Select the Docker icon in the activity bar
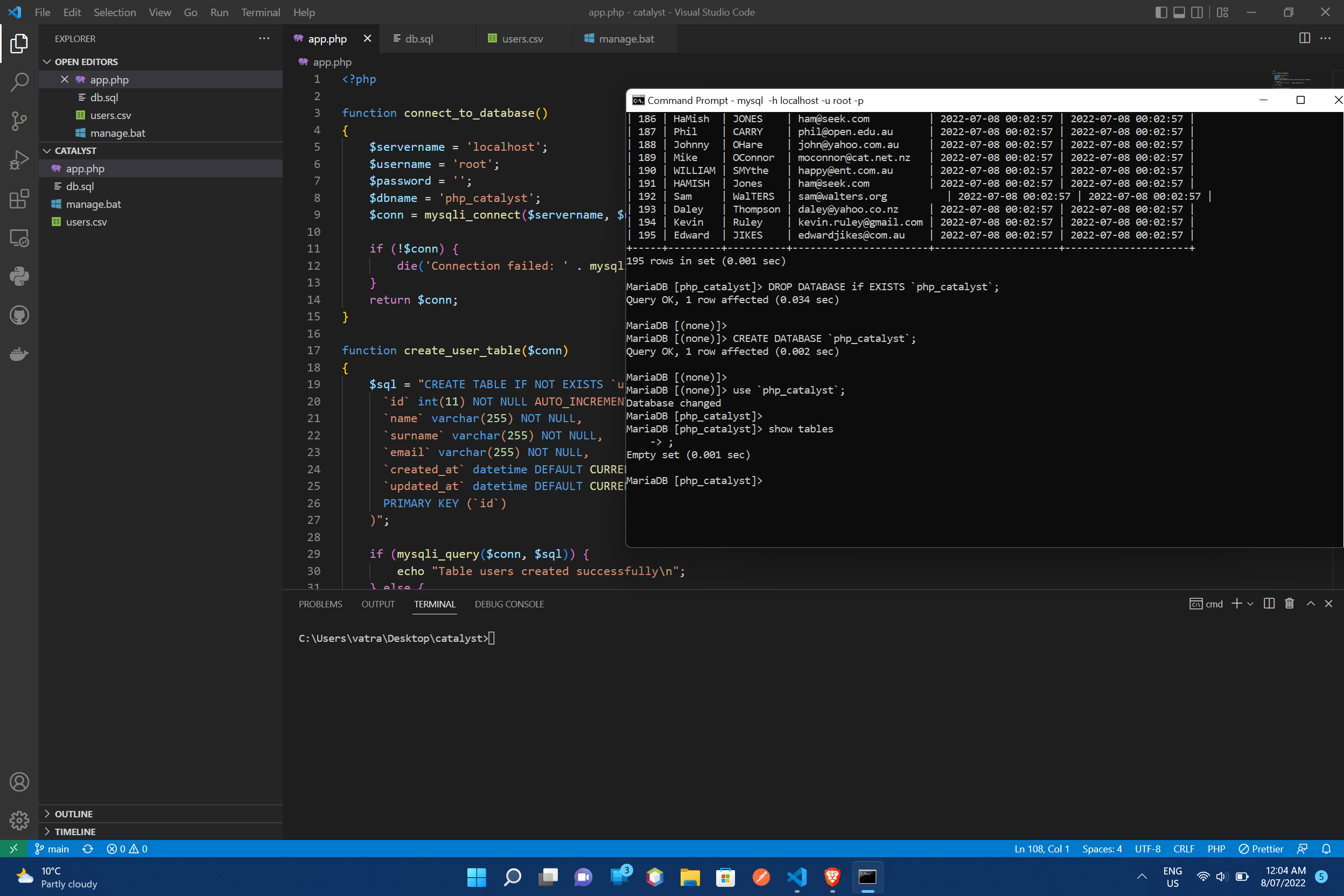The height and width of the screenshot is (896, 1344). [x=19, y=354]
